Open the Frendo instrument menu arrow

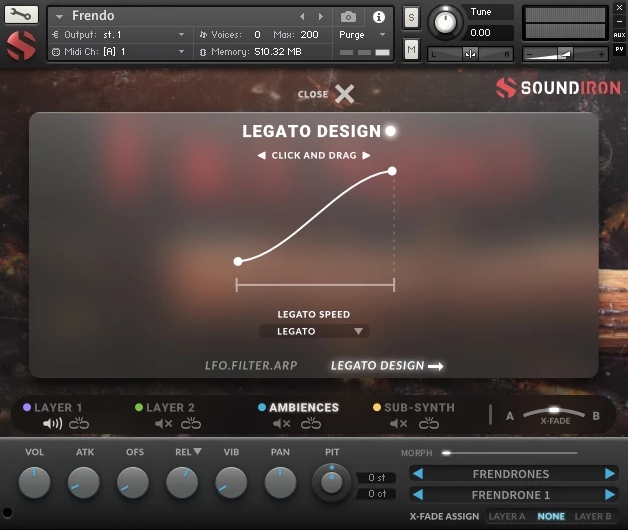point(60,17)
